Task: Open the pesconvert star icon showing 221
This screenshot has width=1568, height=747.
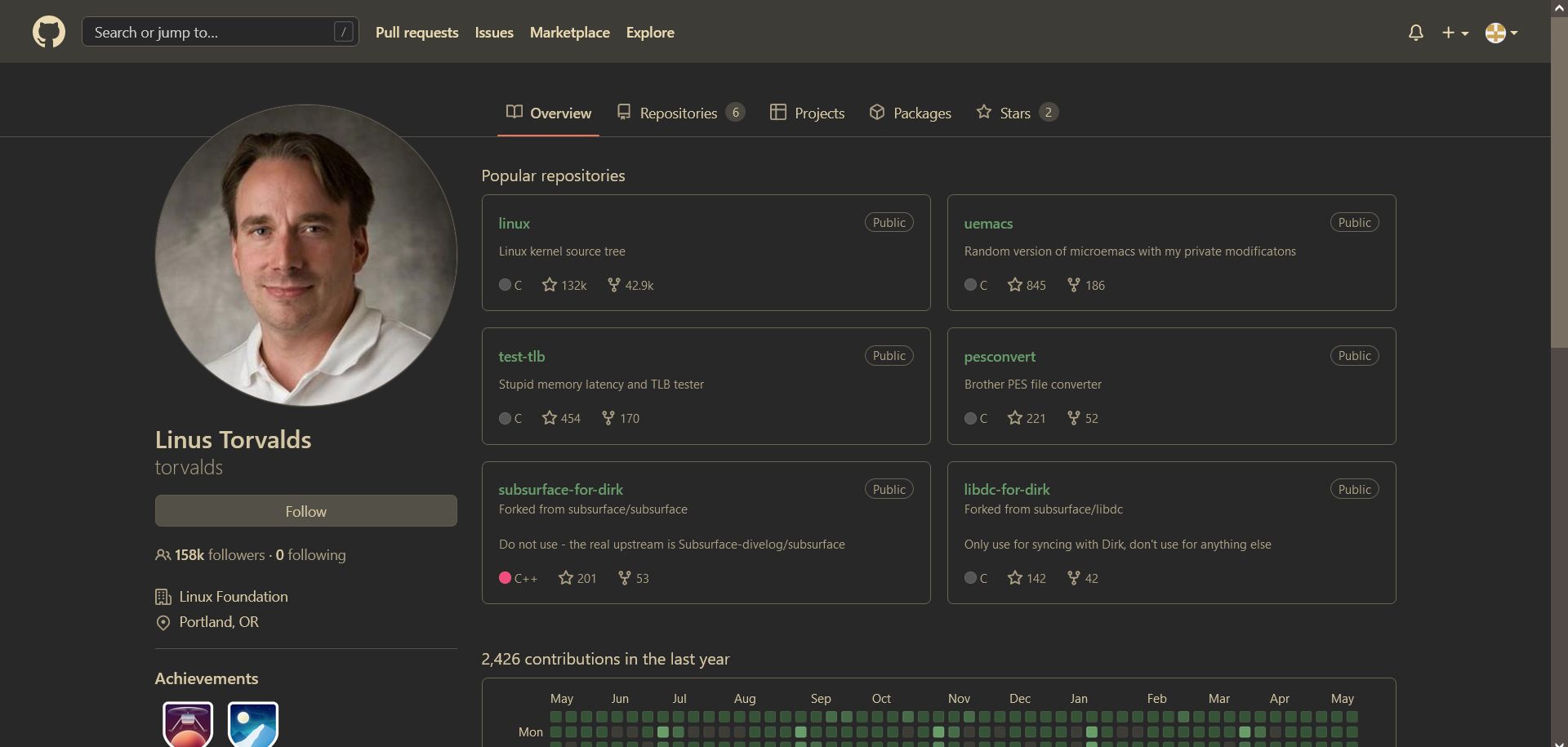Action: (1015, 417)
